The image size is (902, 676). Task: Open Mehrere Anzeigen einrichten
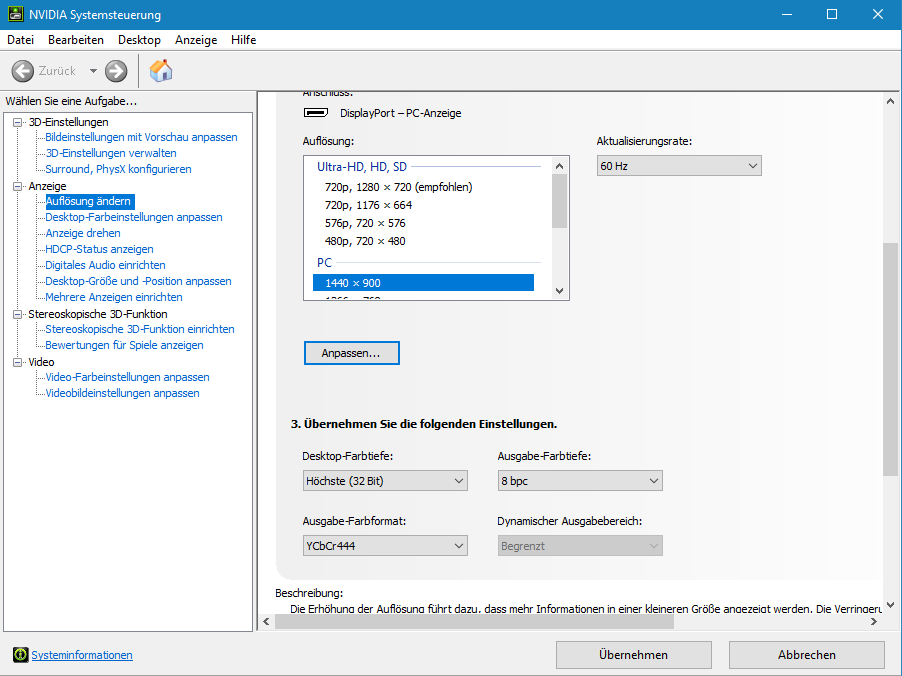[x=114, y=297]
